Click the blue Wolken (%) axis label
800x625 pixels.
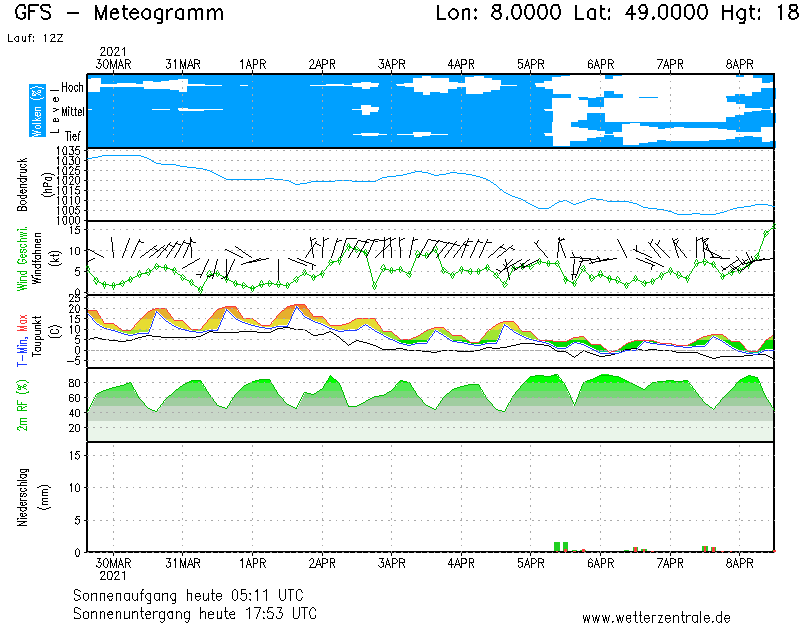tap(37, 111)
